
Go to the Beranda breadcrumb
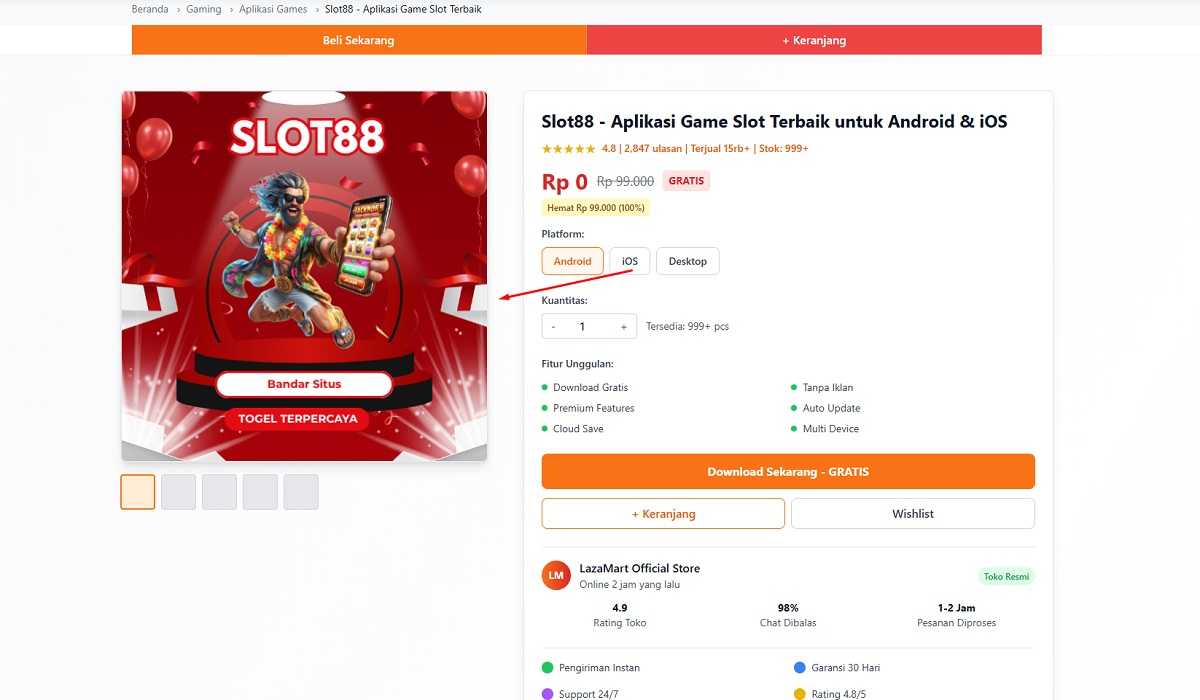point(150,9)
